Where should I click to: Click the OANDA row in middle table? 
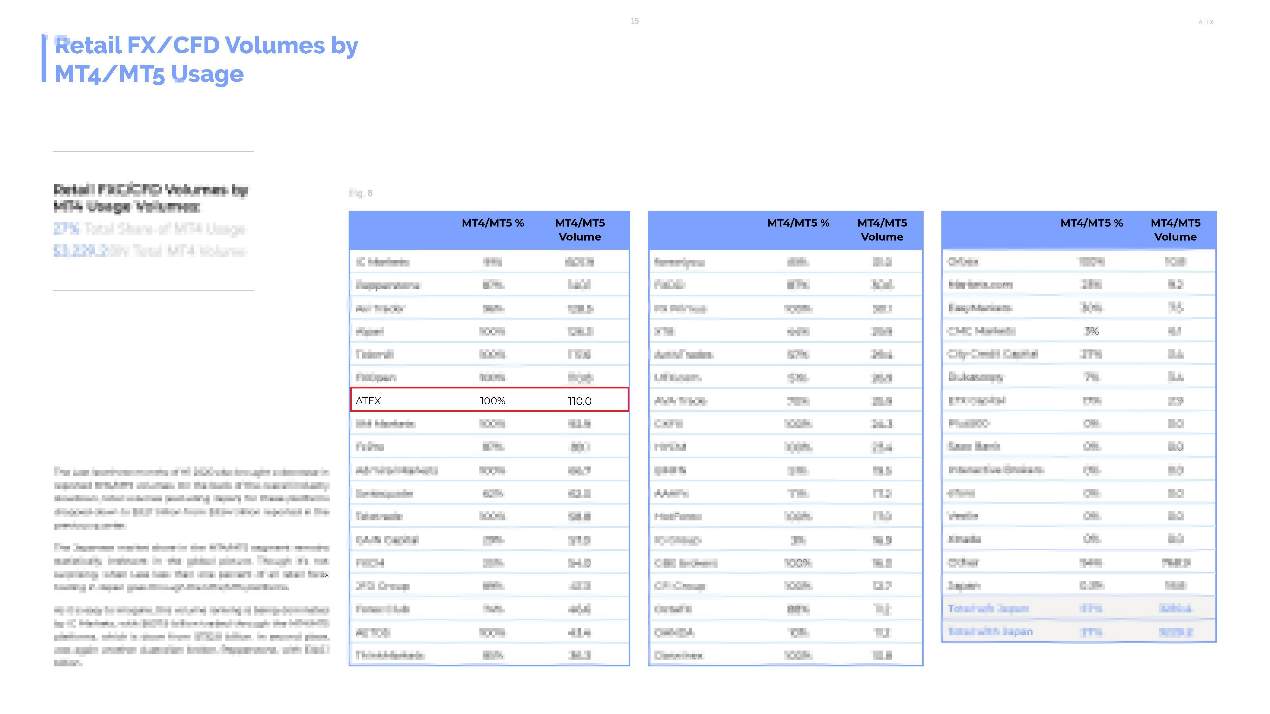[x=785, y=632]
